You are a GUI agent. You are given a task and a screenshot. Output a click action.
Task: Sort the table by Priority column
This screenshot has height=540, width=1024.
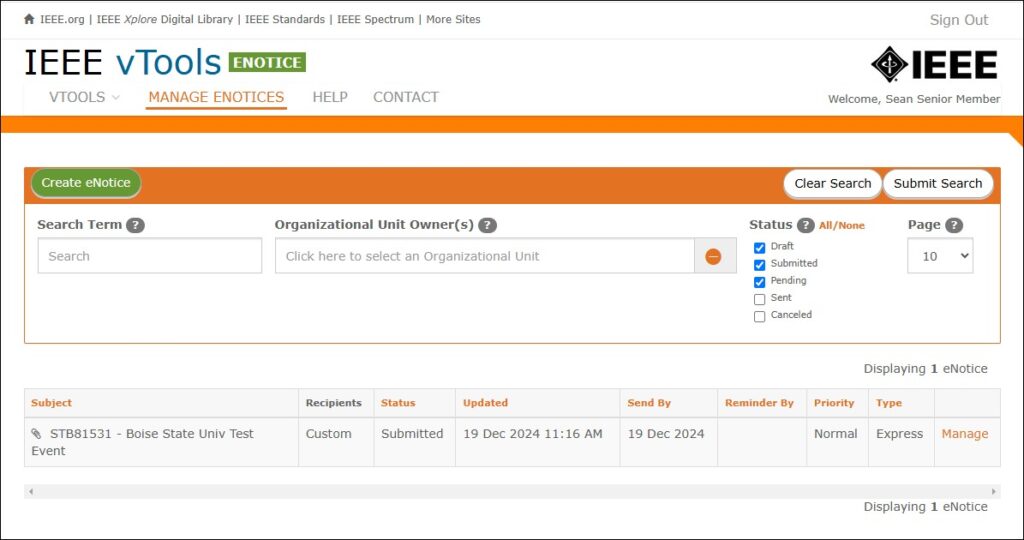coord(834,403)
